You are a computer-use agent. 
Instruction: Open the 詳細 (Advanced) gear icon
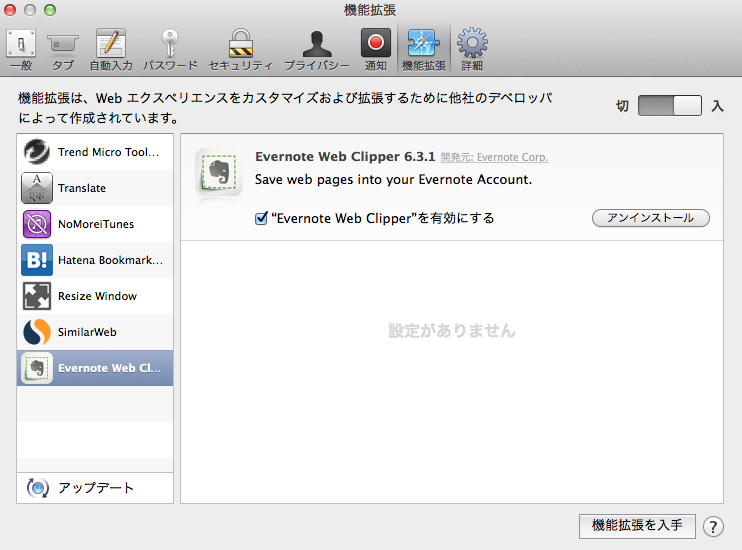pyautogui.click(x=471, y=48)
